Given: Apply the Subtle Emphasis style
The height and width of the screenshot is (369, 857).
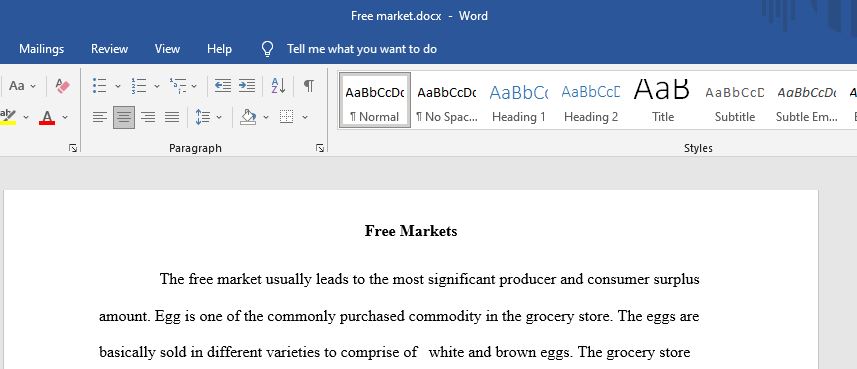Looking at the screenshot, I should (x=807, y=101).
